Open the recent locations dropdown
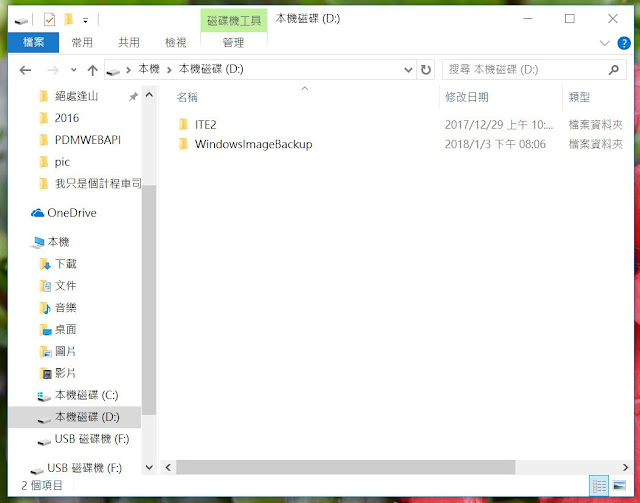640x503 pixels. pos(73,70)
